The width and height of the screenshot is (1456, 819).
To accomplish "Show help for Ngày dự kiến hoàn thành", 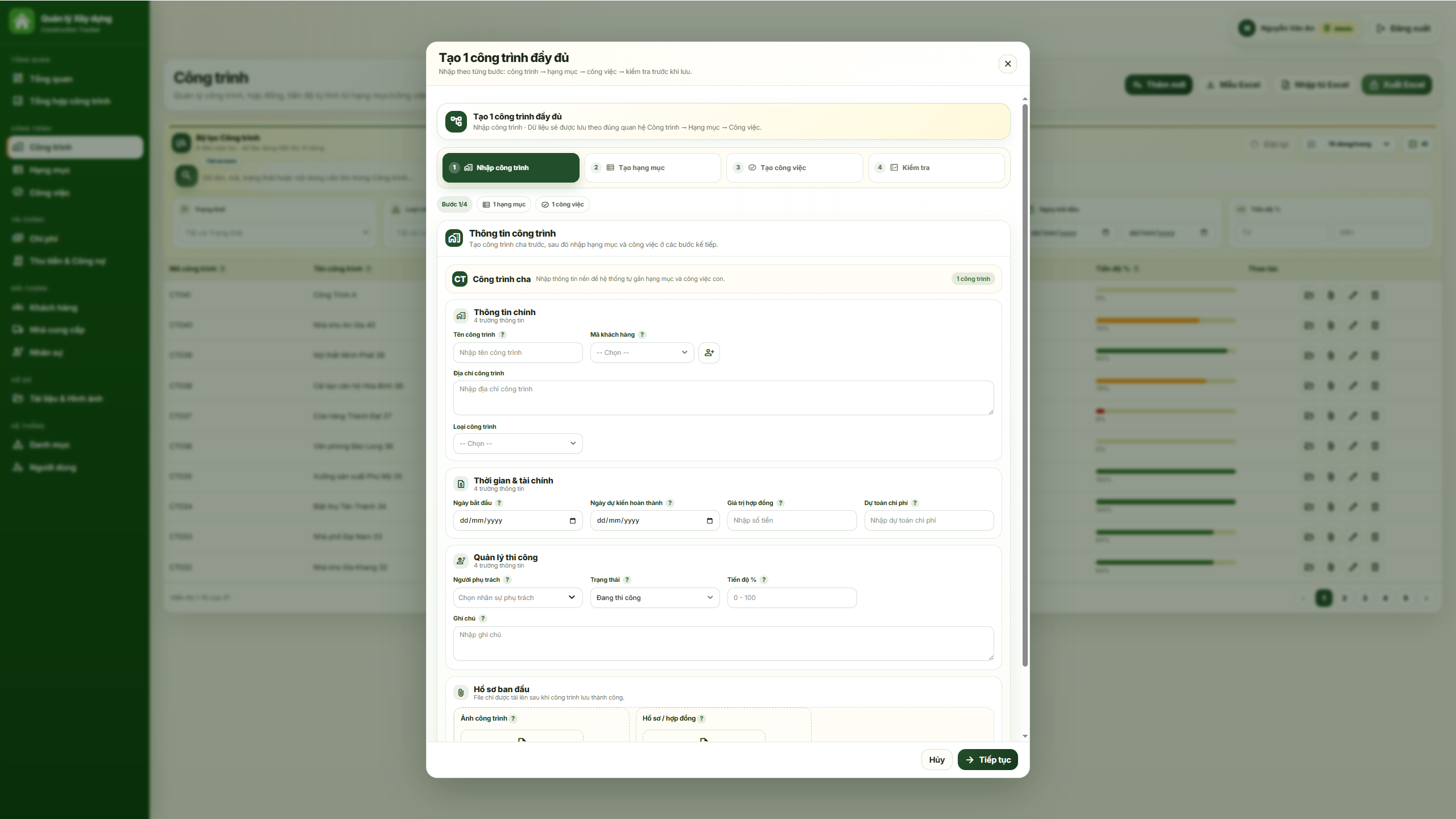I will pyautogui.click(x=670, y=503).
